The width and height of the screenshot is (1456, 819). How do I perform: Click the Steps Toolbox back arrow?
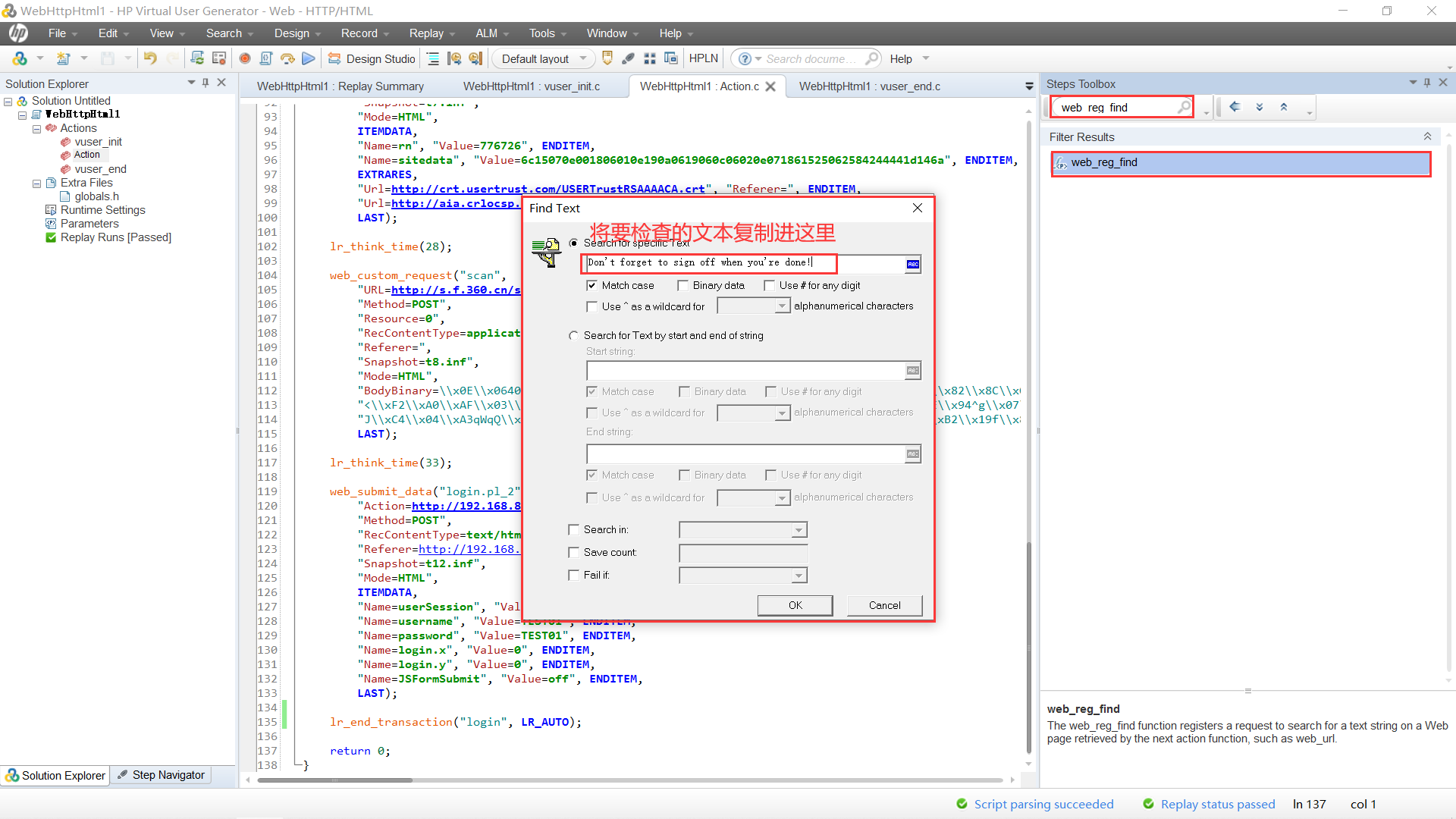pos(1235,107)
